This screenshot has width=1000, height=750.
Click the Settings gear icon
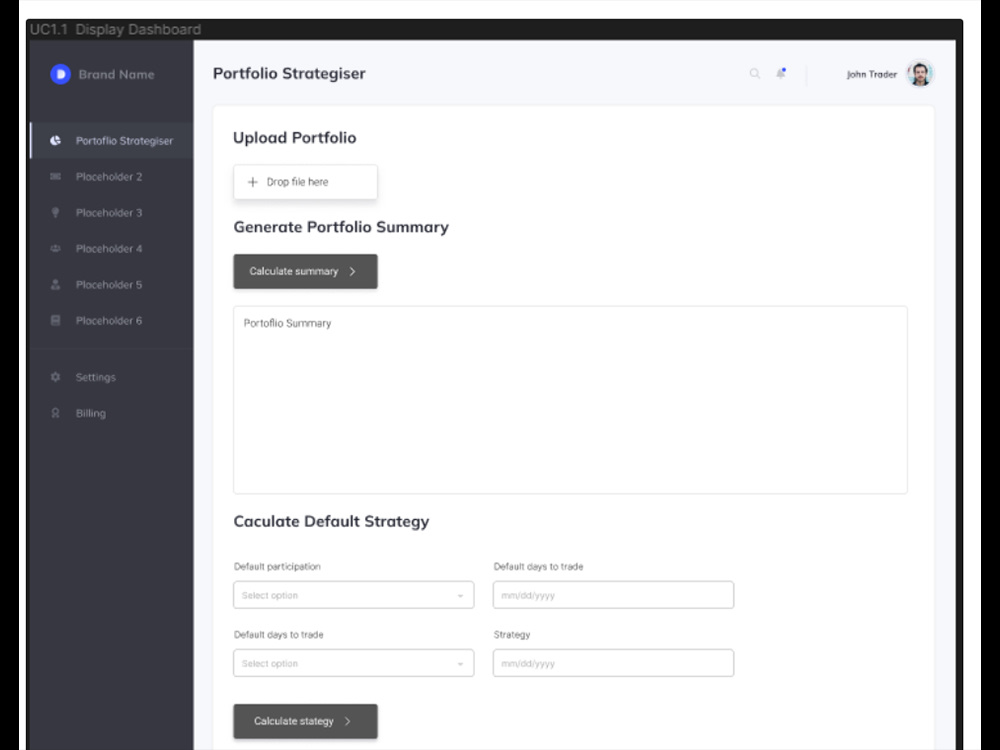[x=55, y=377]
